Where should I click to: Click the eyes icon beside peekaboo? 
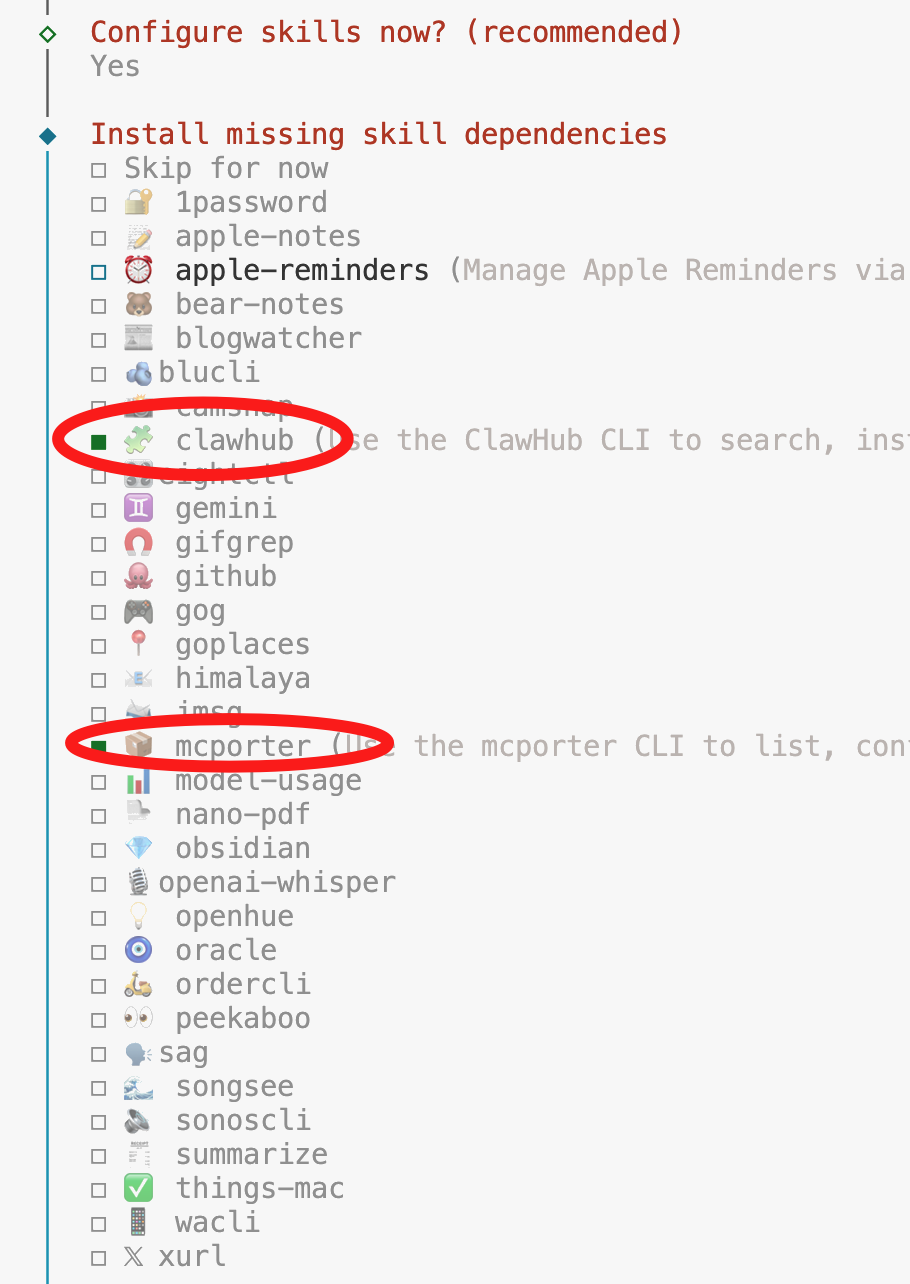point(138,1019)
